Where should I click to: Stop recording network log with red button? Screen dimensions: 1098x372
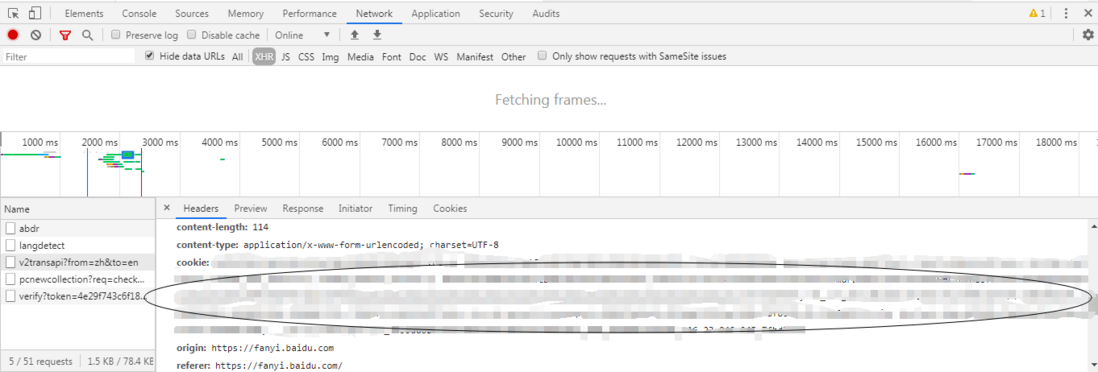tap(13, 35)
